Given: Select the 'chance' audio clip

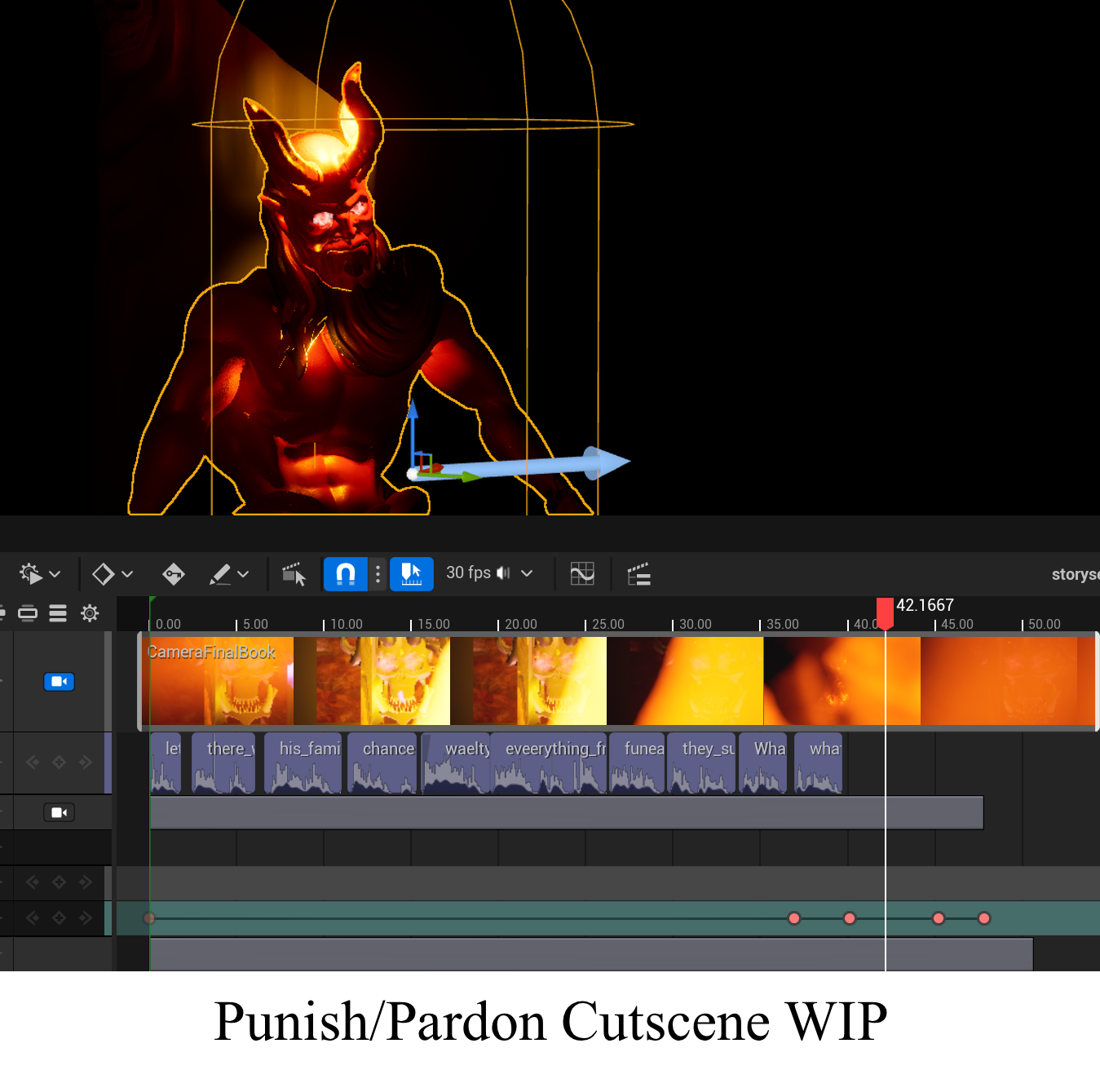Looking at the screenshot, I should [383, 763].
